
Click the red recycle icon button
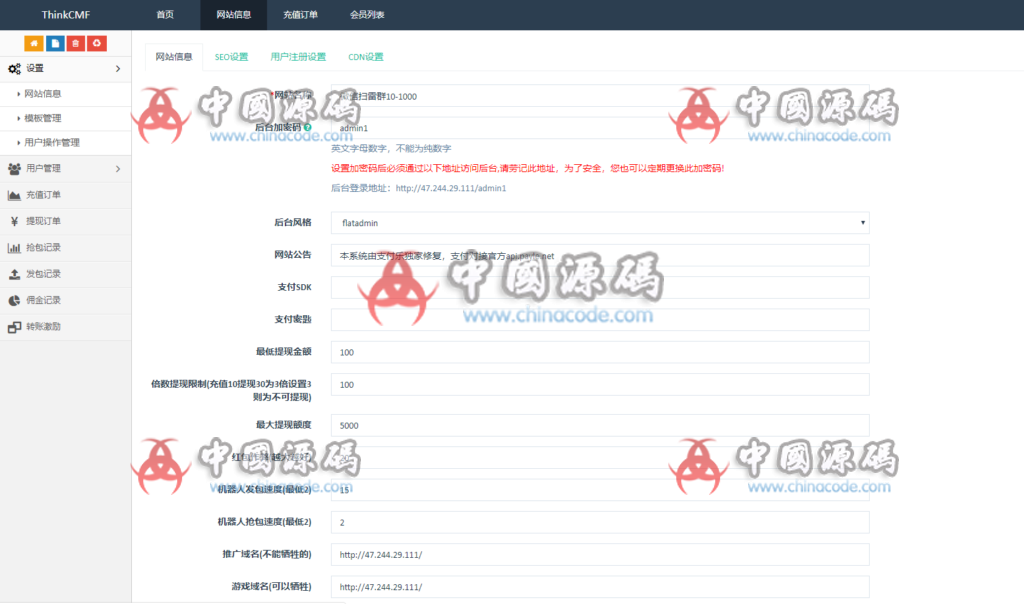(x=97, y=43)
